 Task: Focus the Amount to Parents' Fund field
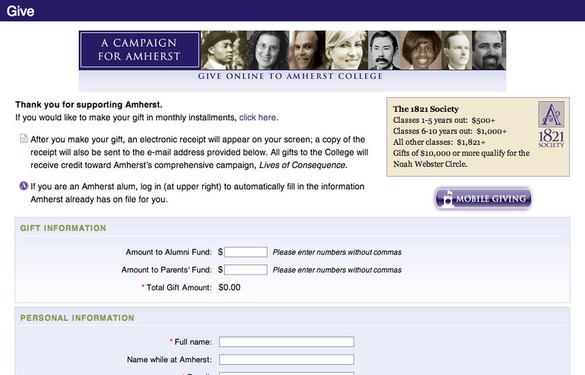click(x=245, y=269)
